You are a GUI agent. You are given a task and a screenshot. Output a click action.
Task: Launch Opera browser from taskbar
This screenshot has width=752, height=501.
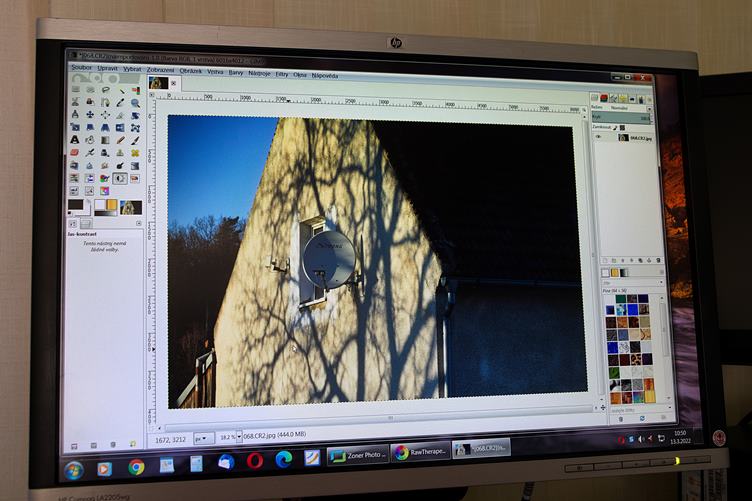255,462
